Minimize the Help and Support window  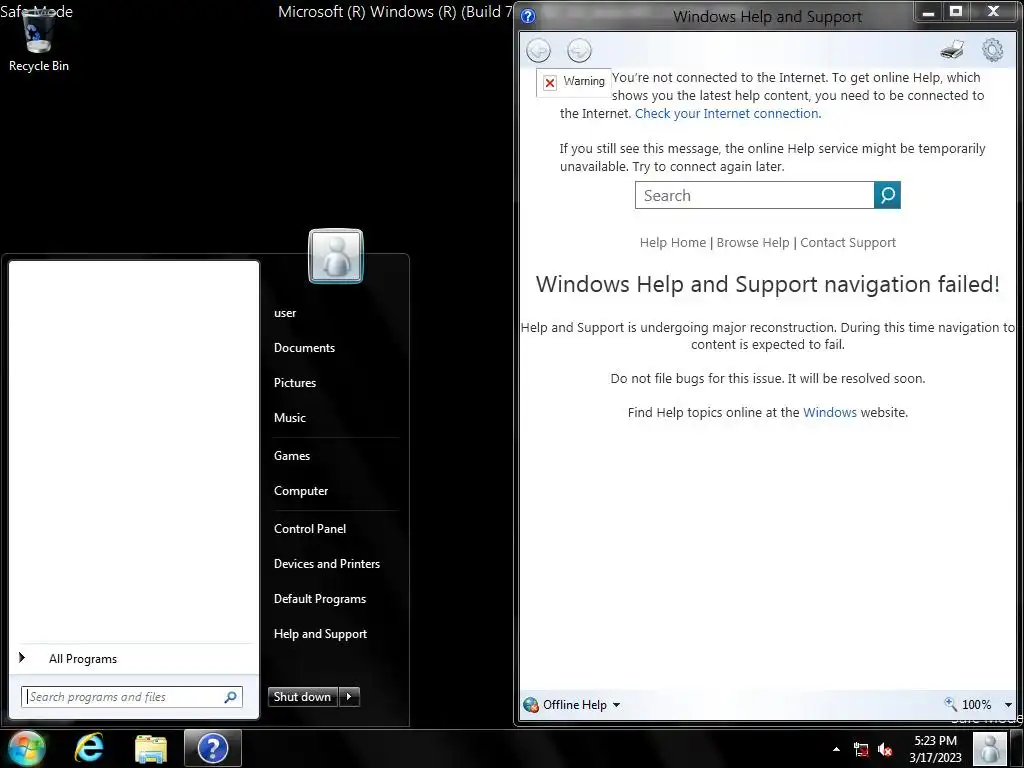929,12
